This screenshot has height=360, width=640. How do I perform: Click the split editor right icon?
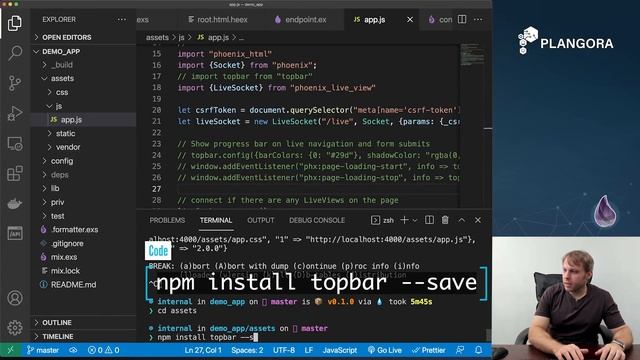tap(462, 20)
